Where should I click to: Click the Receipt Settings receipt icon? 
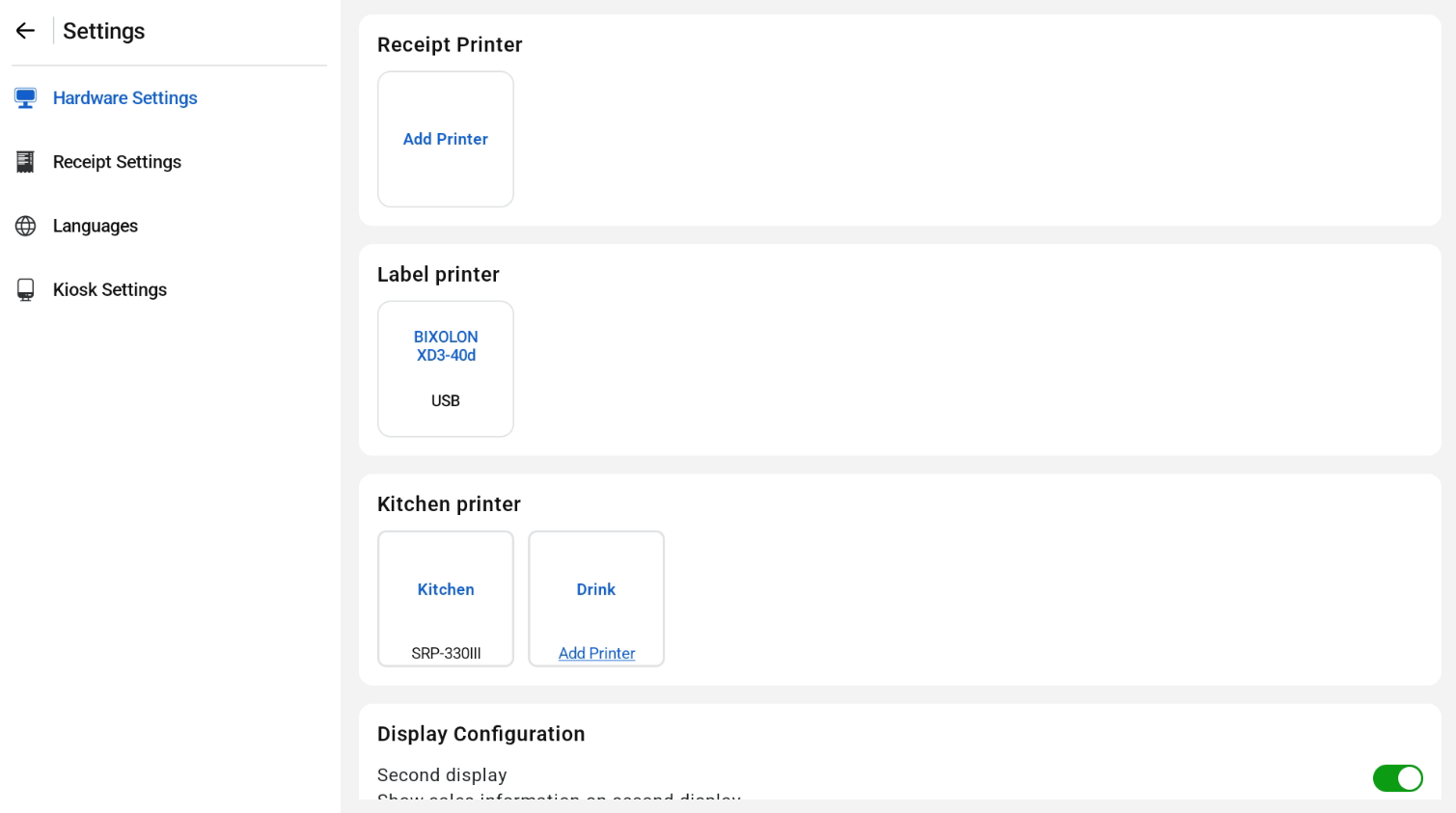[26, 162]
